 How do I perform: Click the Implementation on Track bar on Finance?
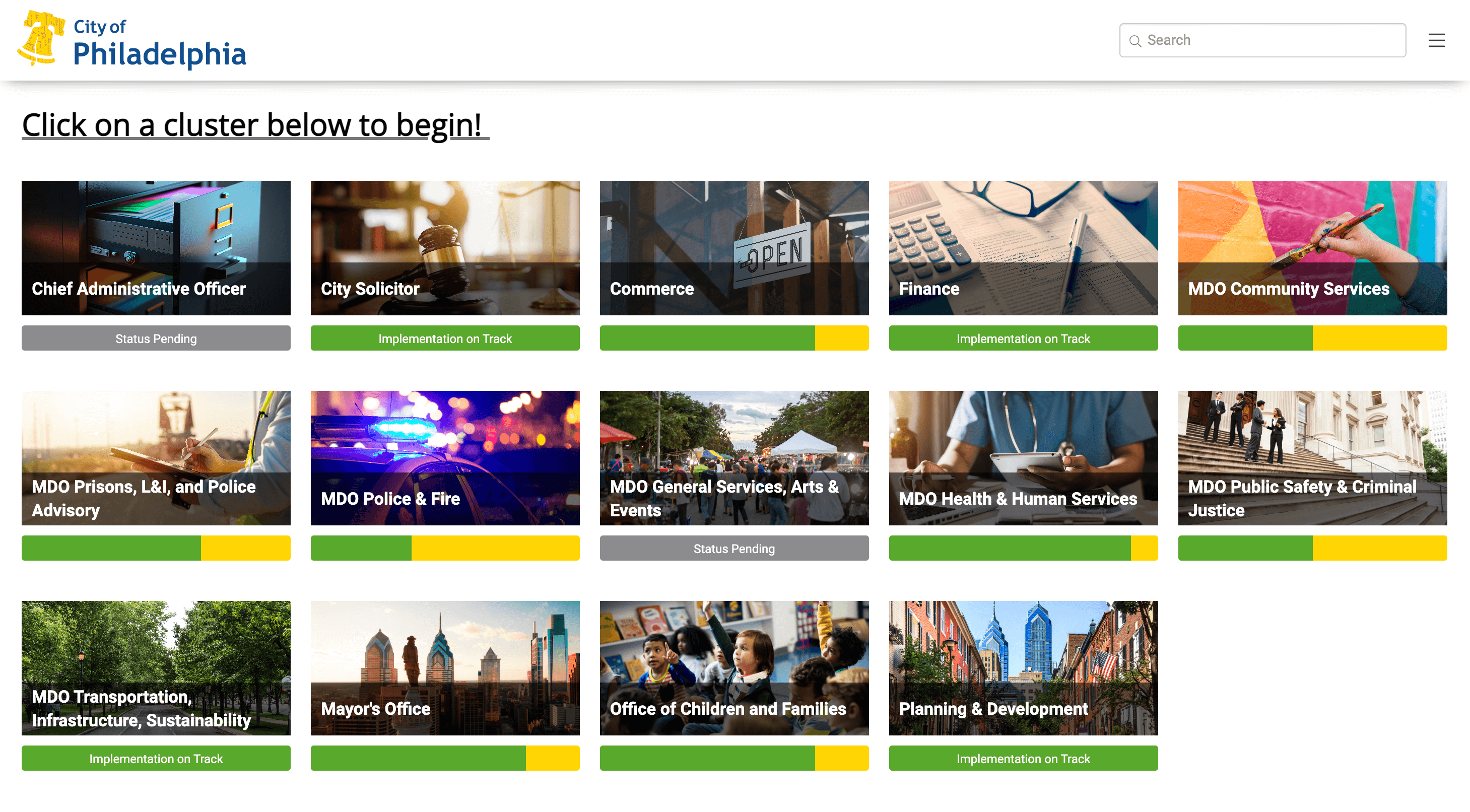pyautogui.click(x=1023, y=338)
